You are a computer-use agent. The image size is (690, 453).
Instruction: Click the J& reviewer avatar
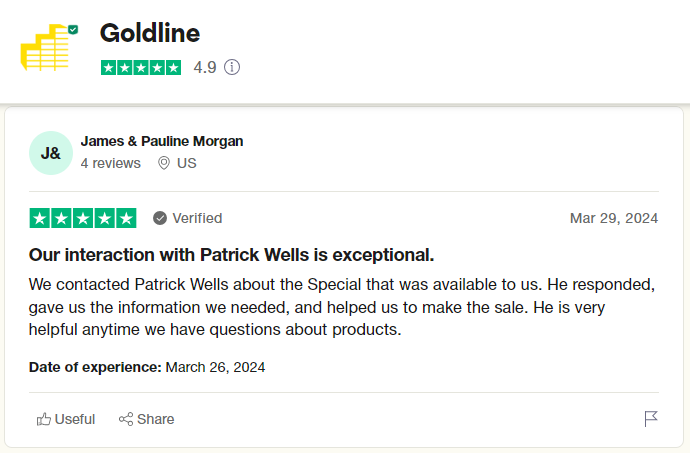click(x=51, y=153)
